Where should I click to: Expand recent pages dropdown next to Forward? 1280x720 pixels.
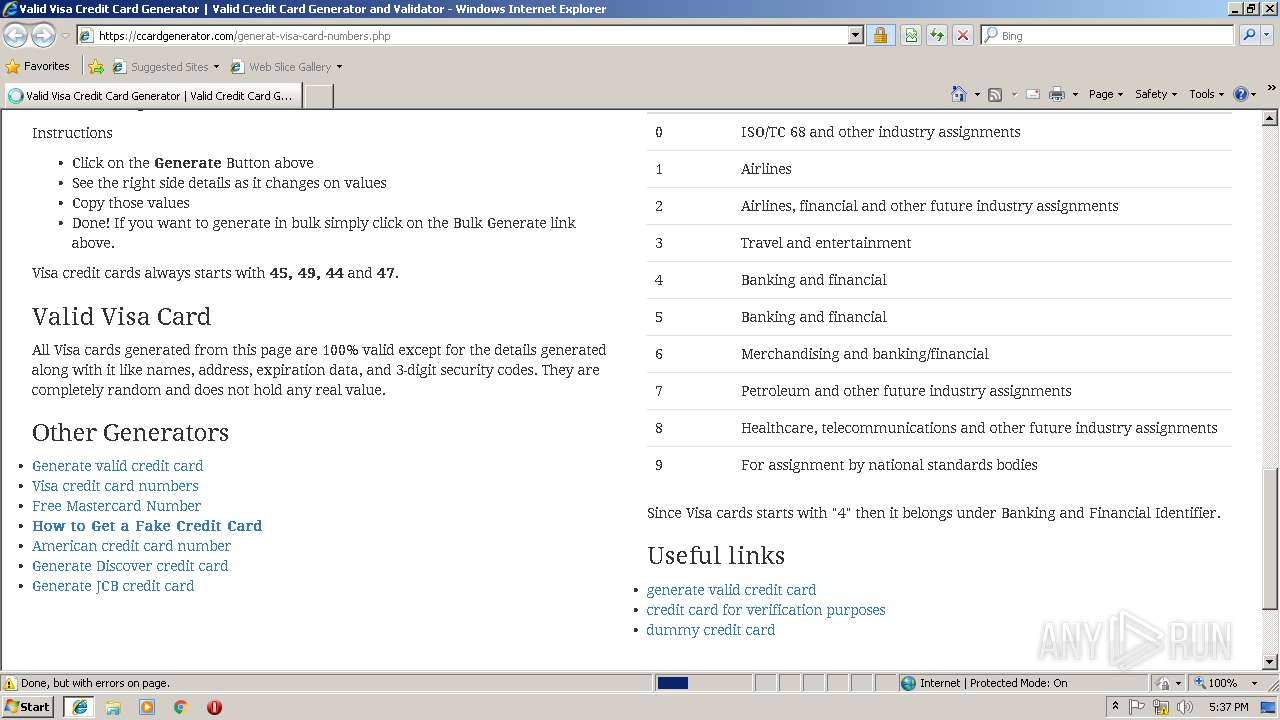pos(66,35)
